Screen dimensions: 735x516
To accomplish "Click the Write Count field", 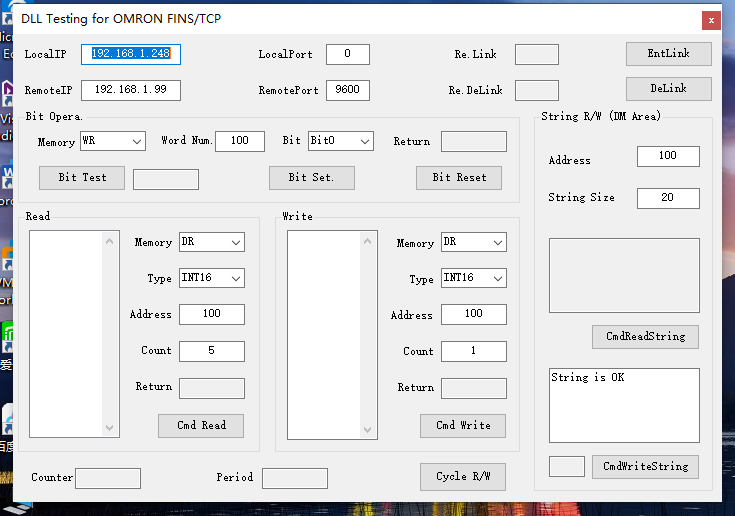I will point(474,351).
